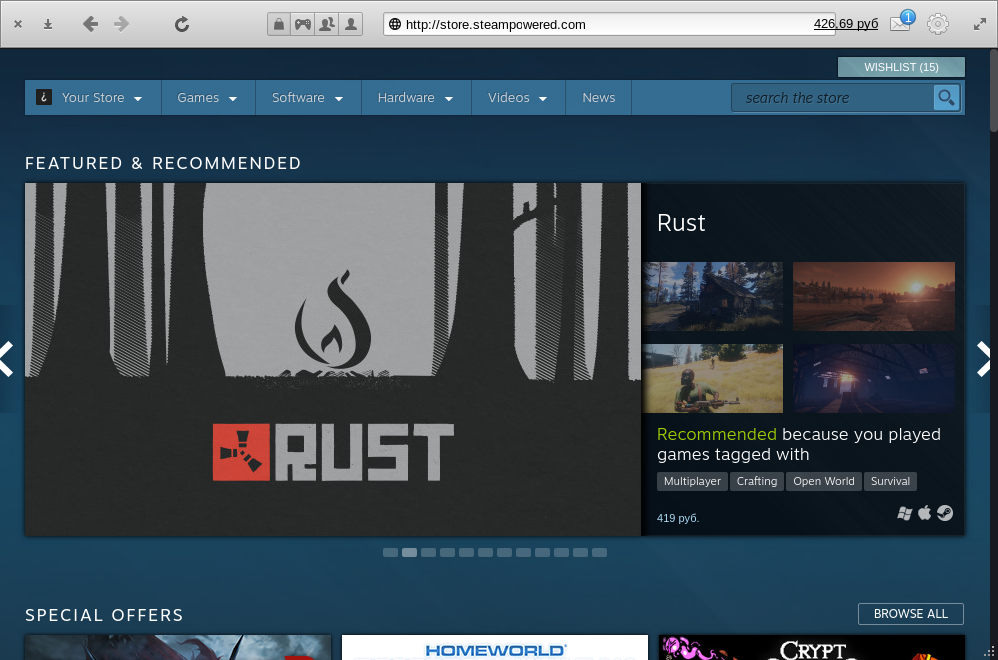This screenshot has height=660, width=998.
Task: Select the Crafting tag
Action: 757,481
